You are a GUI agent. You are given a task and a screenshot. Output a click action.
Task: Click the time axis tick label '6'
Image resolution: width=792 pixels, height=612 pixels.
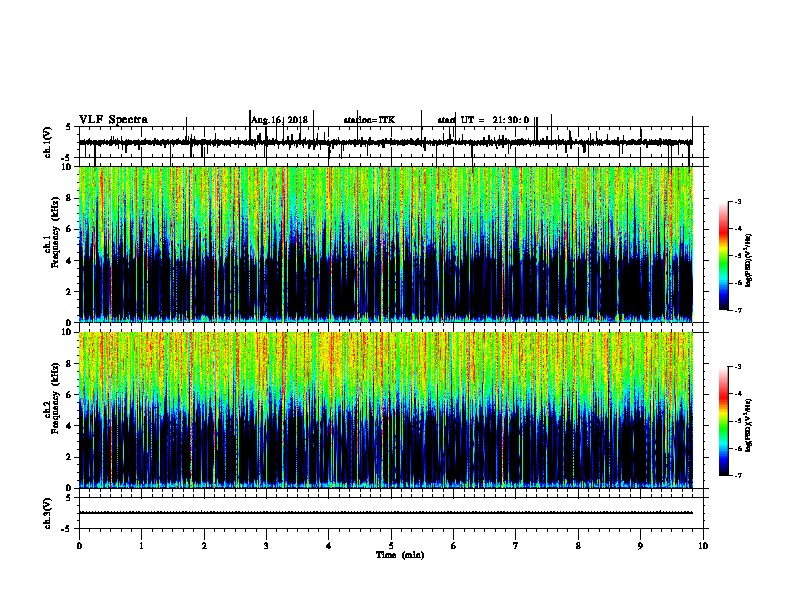click(454, 546)
